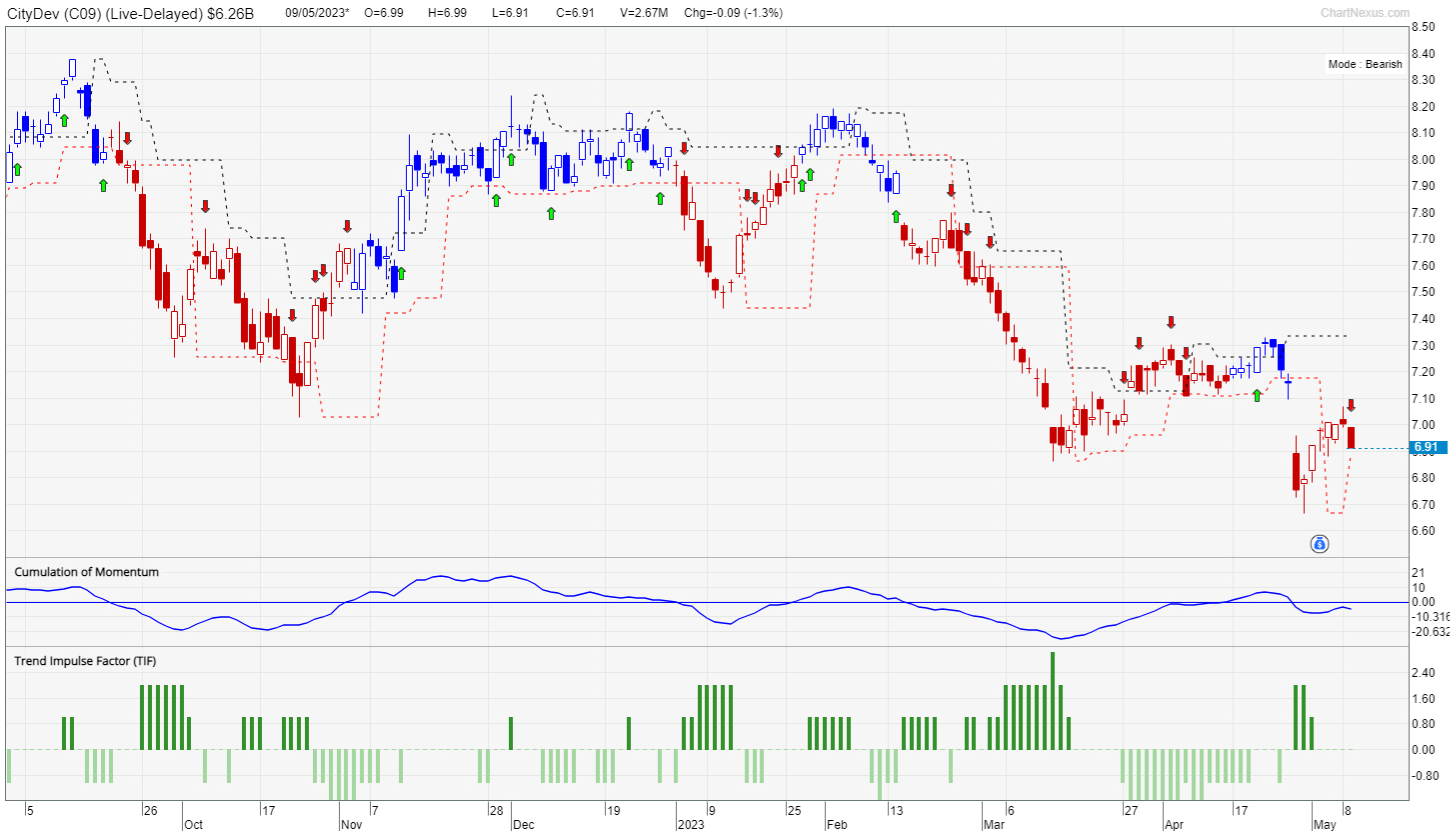
Task: Click the '25' date label on the time axis
Action: pyautogui.click(x=793, y=810)
